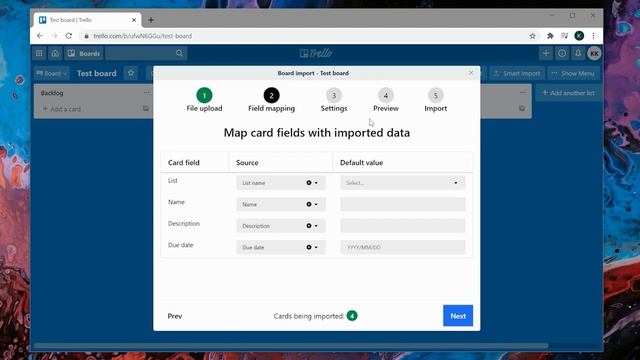The width and height of the screenshot is (640, 360).
Task: Click the Prev link
Action: 175,316
